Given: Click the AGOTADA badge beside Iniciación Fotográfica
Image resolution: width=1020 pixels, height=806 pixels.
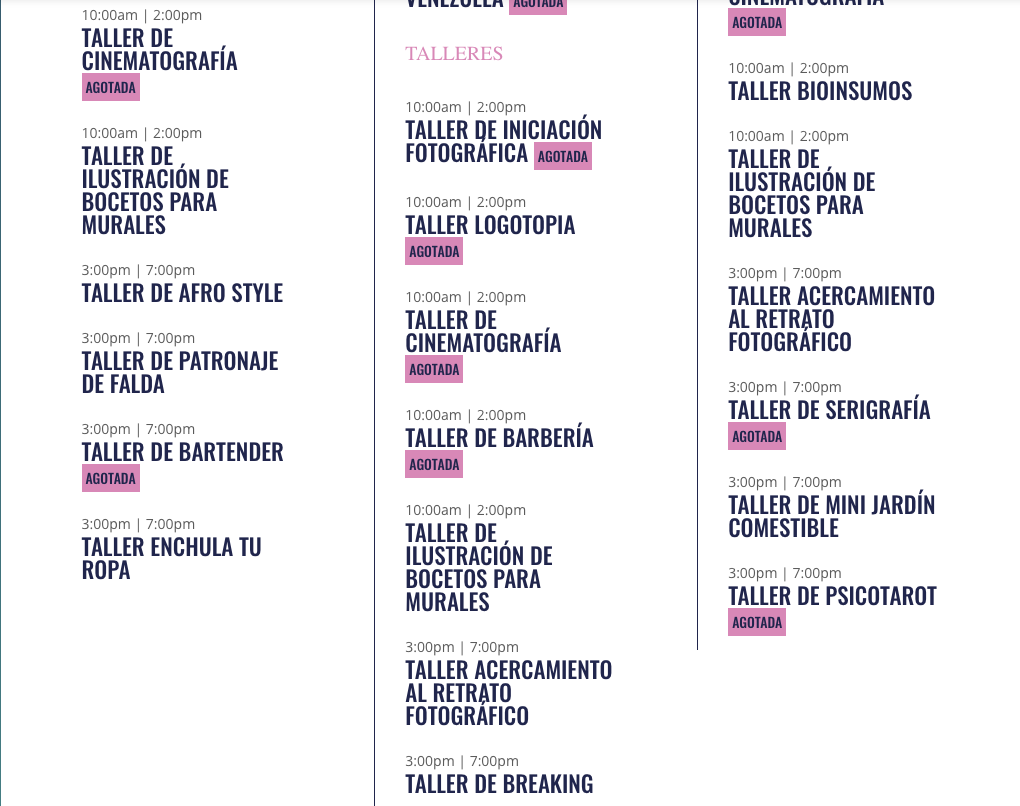Looking at the screenshot, I should (x=562, y=156).
